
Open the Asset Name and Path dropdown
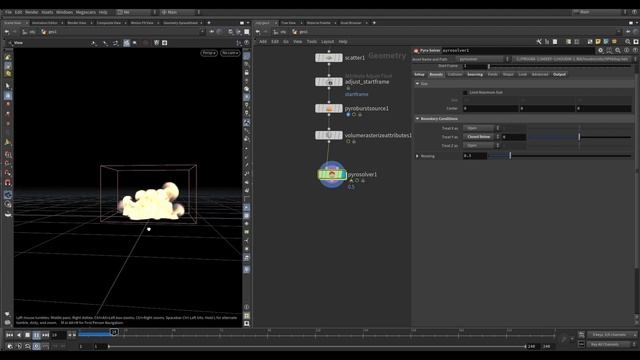pyautogui.click(x=482, y=59)
